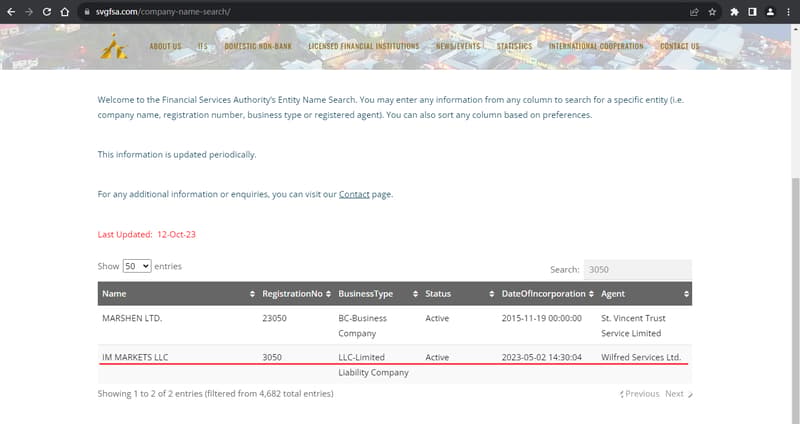The height and width of the screenshot is (424, 800).
Task: Select St. Vincent Trust Service Limited cell
Action: click(633, 326)
